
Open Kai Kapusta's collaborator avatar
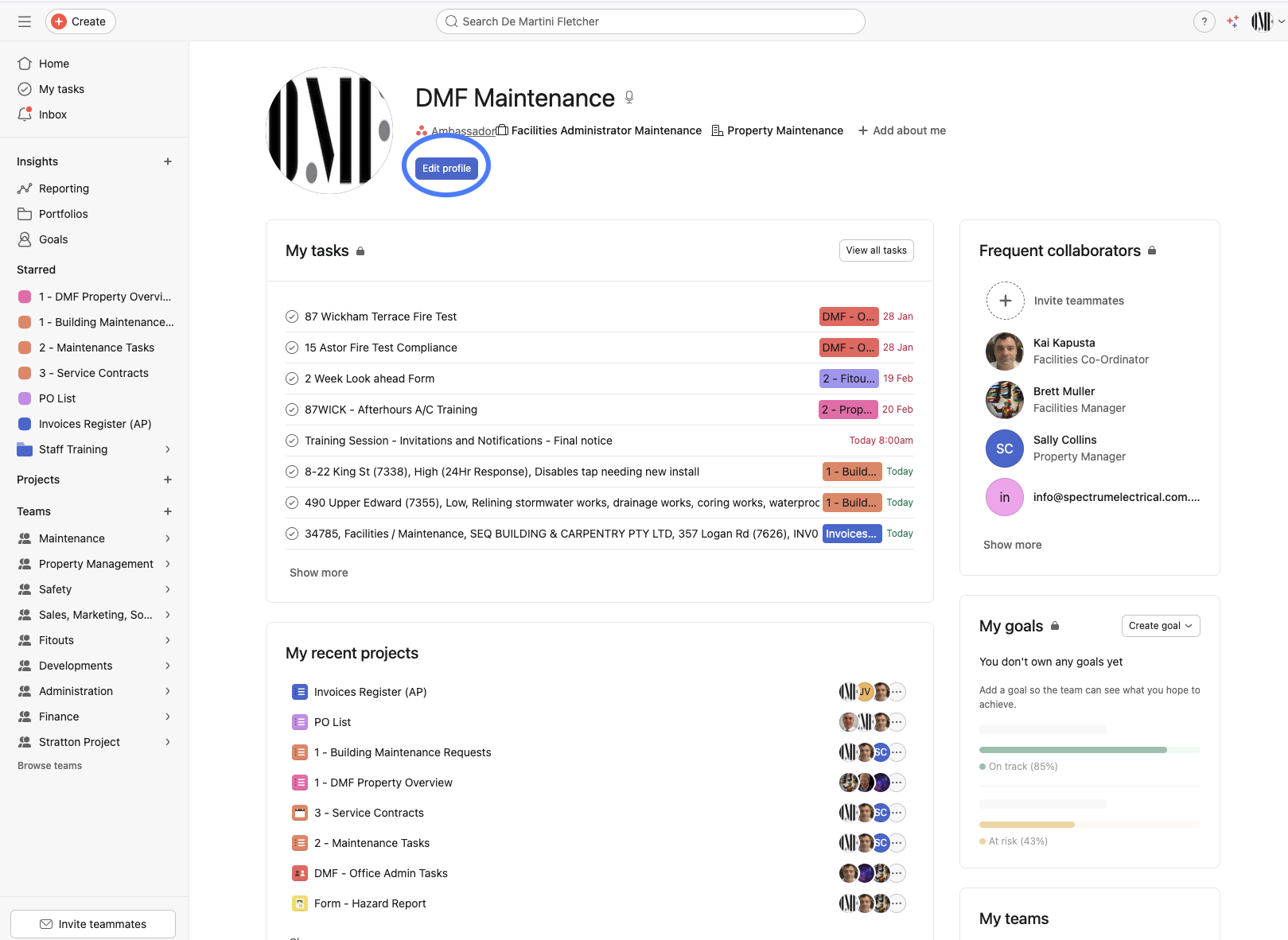click(1005, 352)
